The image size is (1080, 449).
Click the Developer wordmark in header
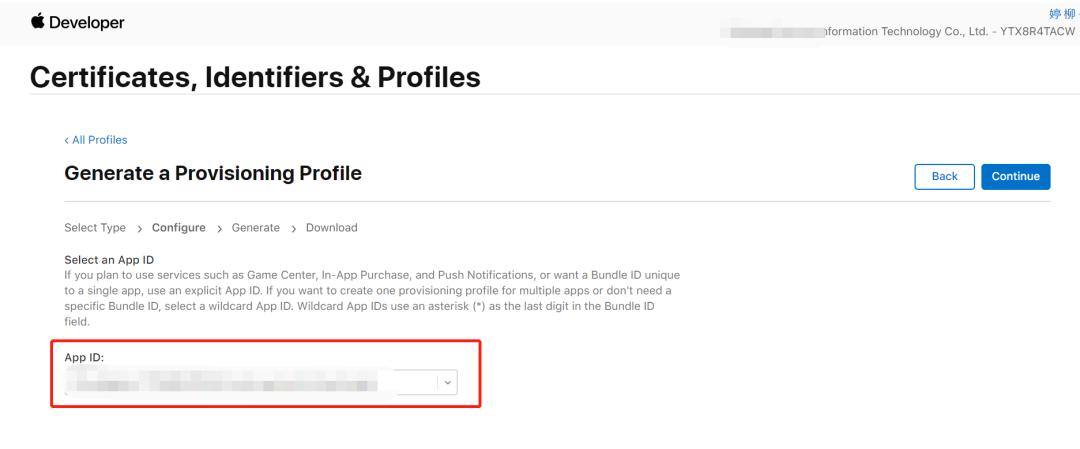(x=85, y=23)
